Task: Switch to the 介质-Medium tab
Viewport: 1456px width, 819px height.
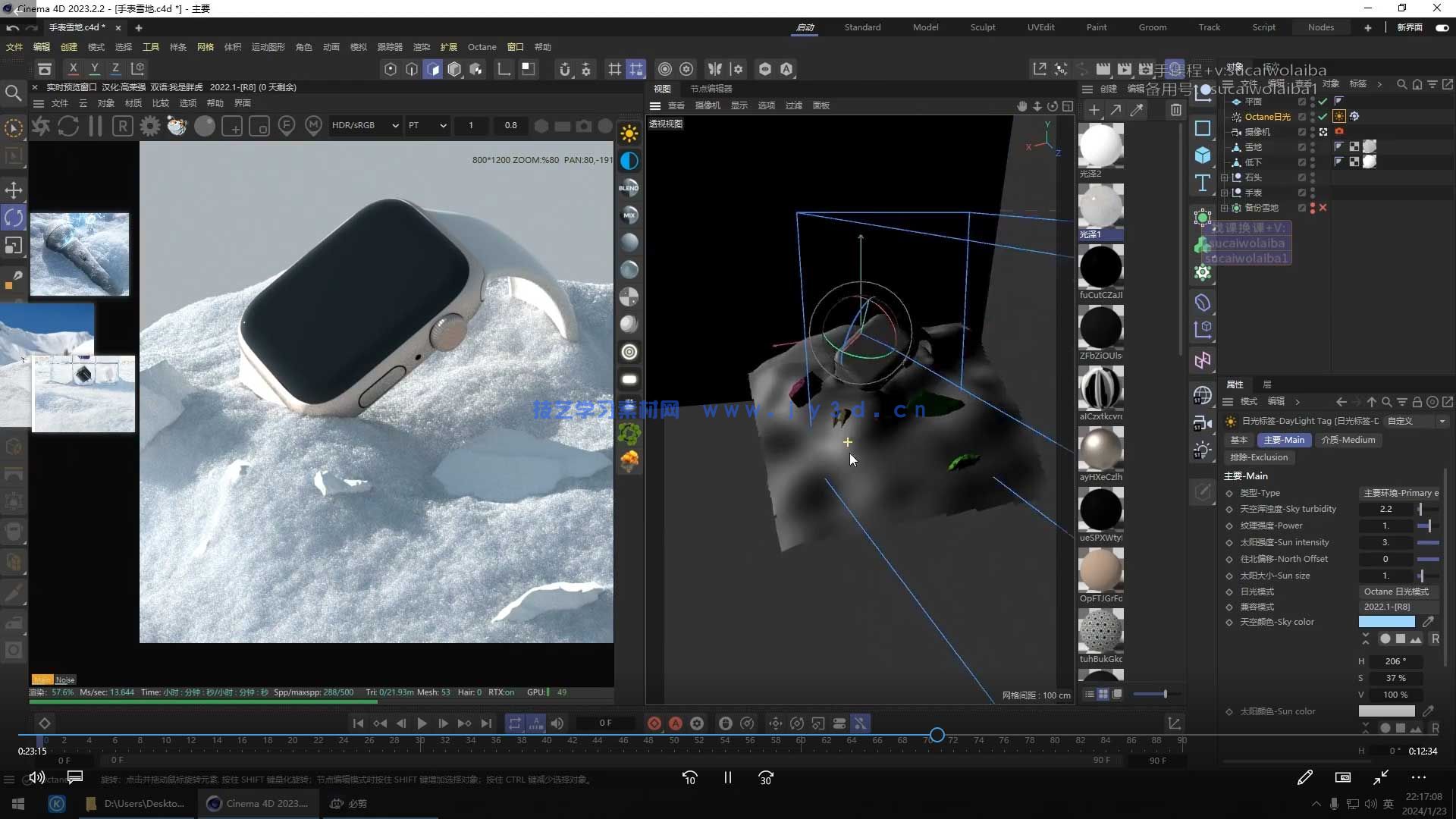Action: (x=1348, y=440)
